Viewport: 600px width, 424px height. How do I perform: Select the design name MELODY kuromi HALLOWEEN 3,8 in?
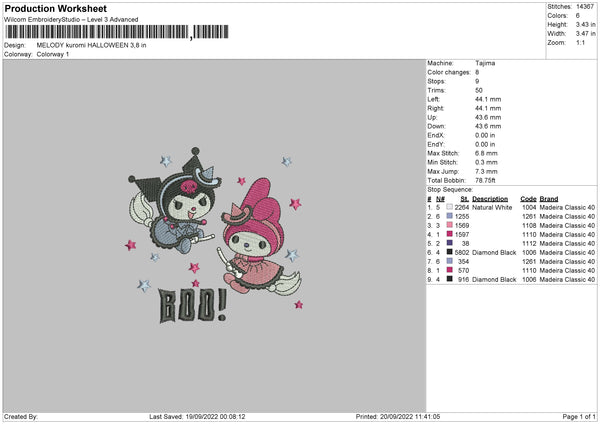[91, 45]
